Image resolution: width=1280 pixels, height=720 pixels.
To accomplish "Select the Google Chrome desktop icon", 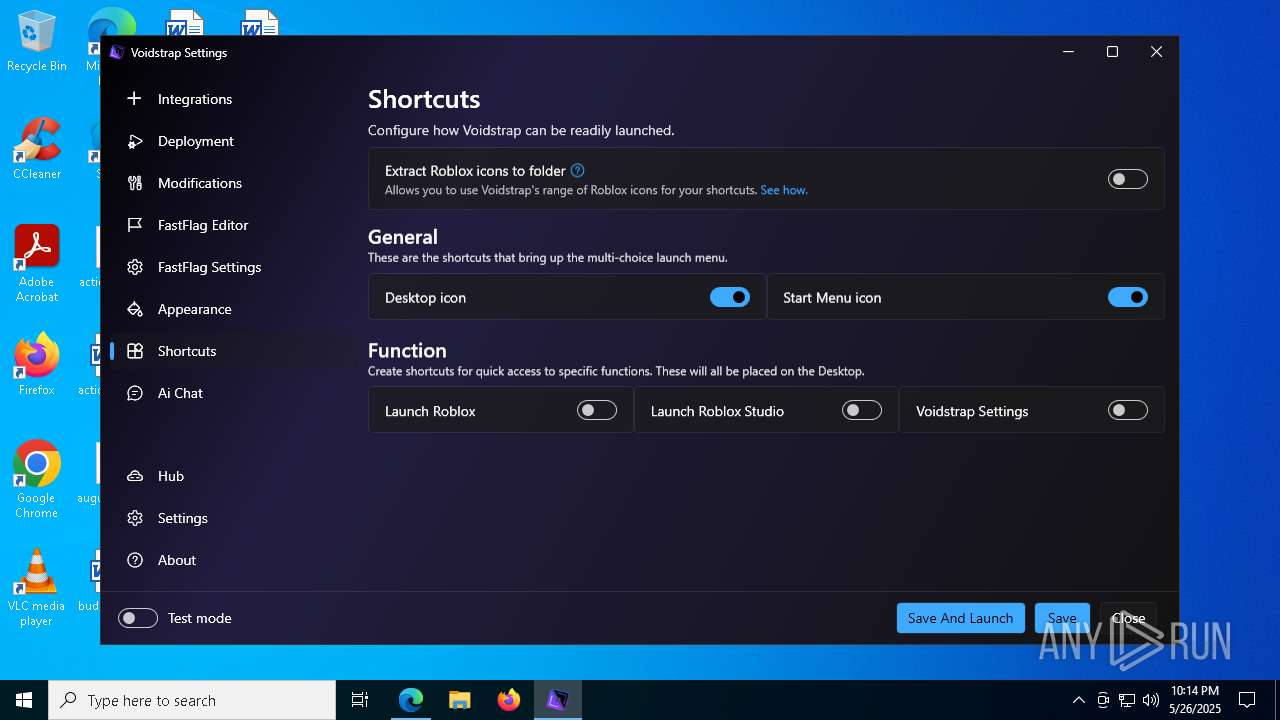I will pos(37,480).
